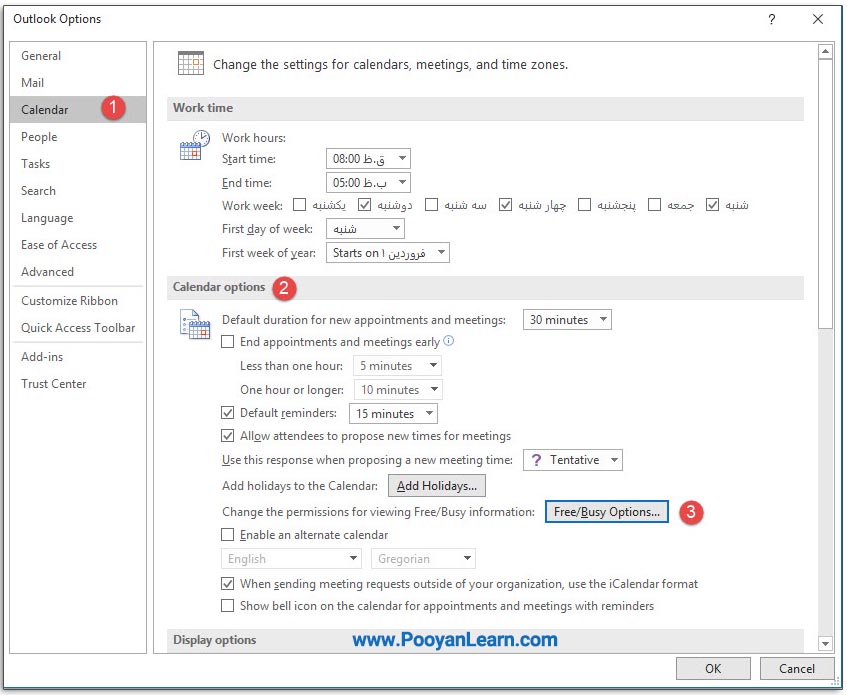The height and width of the screenshot is (695, 847).
Task: Open the Add-ins category
Action: click(78, 357)
